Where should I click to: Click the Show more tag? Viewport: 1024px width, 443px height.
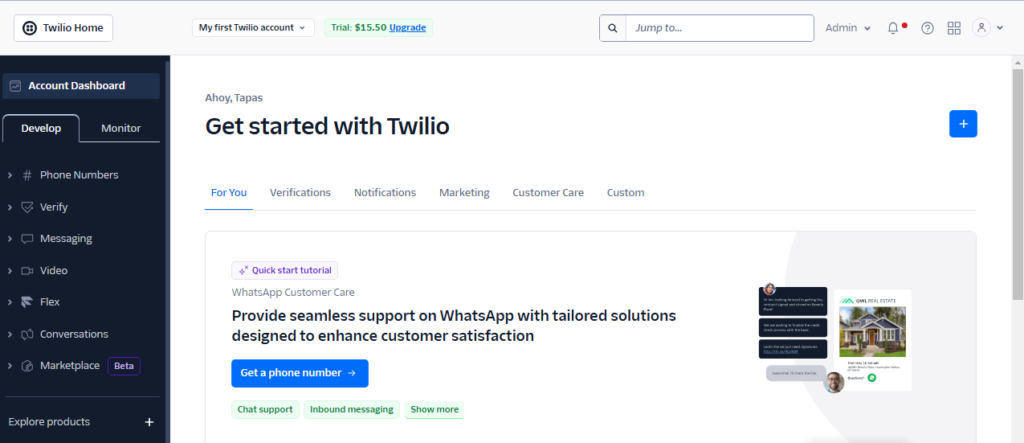[x=434, y=410]
